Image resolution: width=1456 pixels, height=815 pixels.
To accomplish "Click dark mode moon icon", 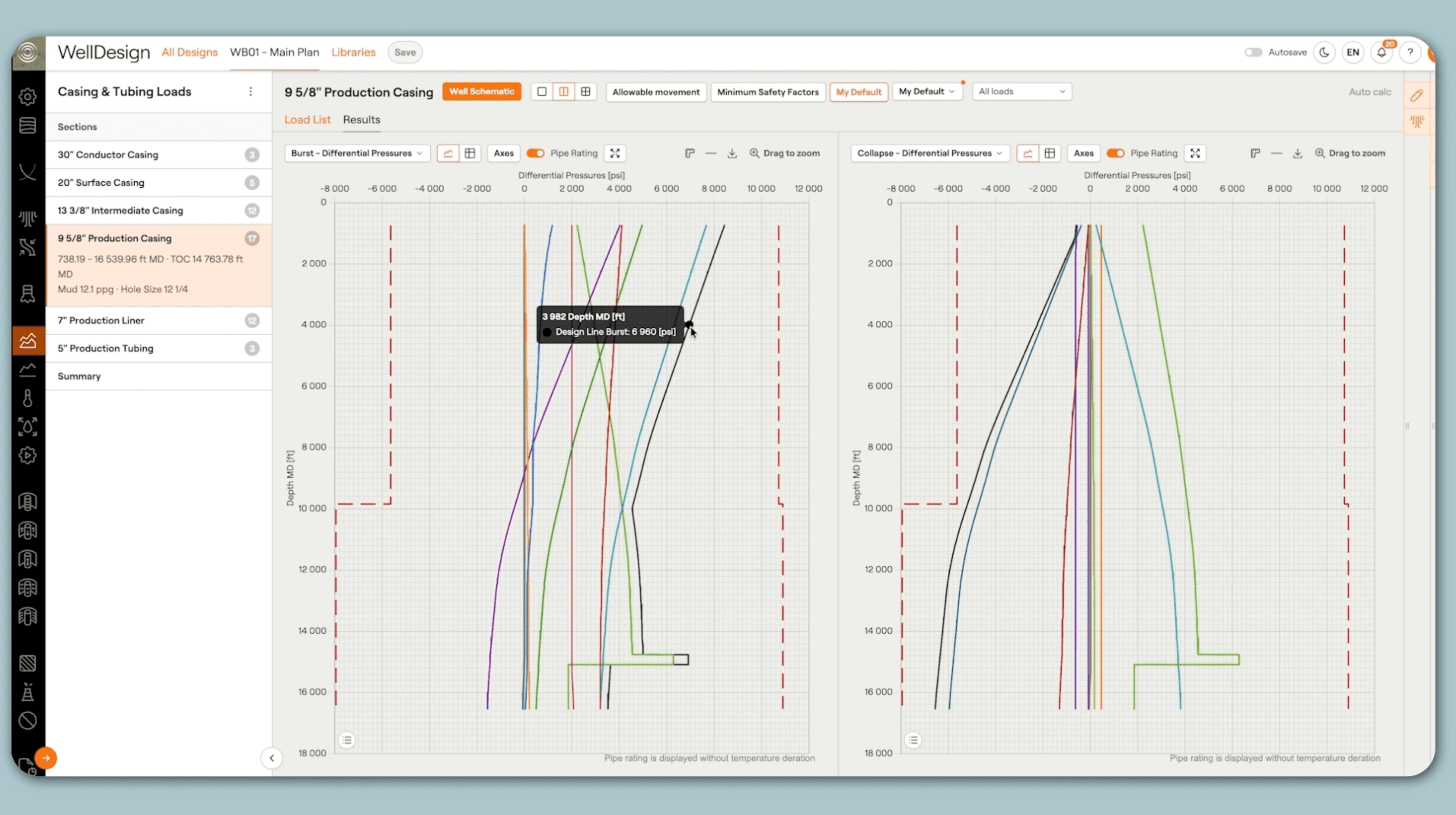I will point(1324,53).
